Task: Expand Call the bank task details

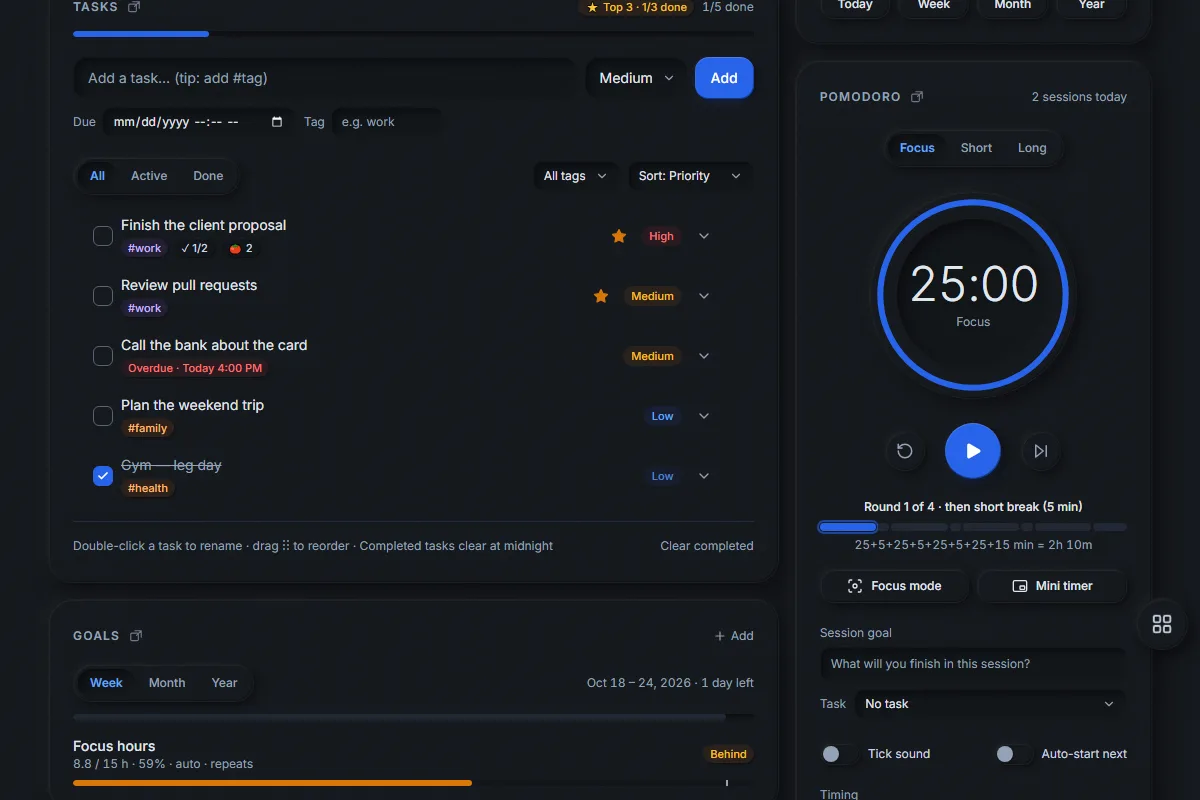Action: pyautogui.click(x=704, y=356)
